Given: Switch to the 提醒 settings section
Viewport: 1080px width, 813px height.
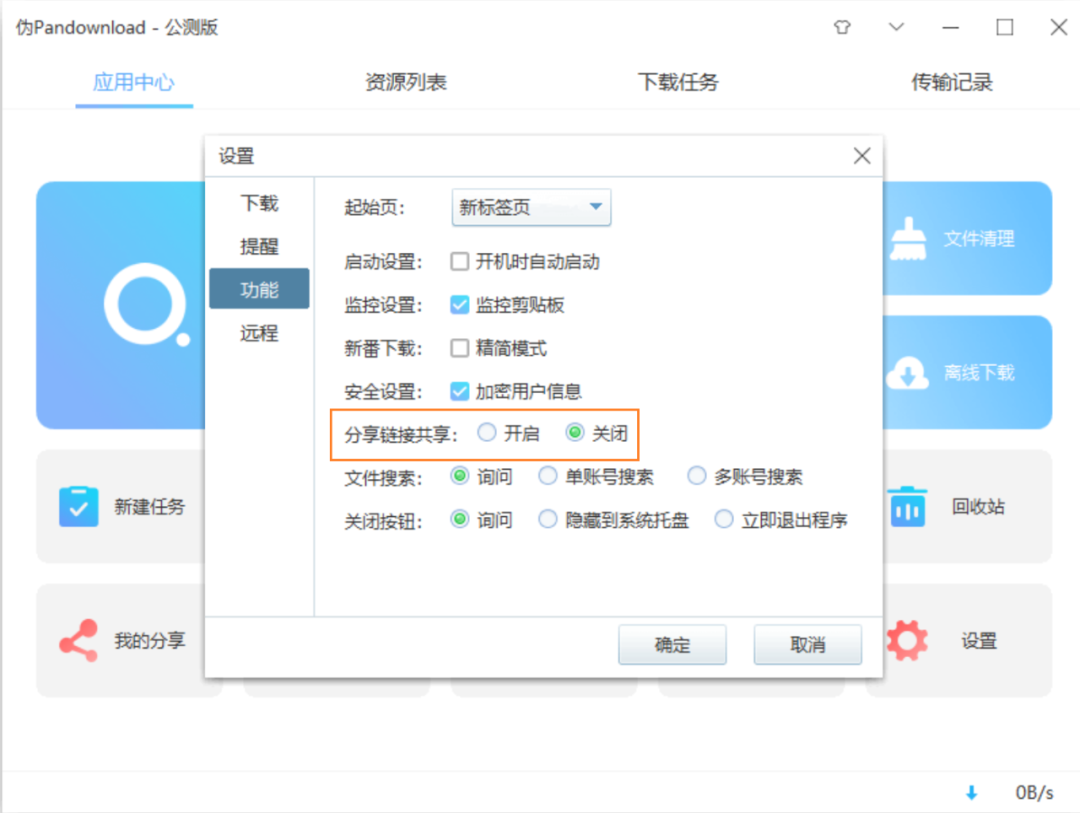Looking at the screenshot, I should [x=258, y=246].
